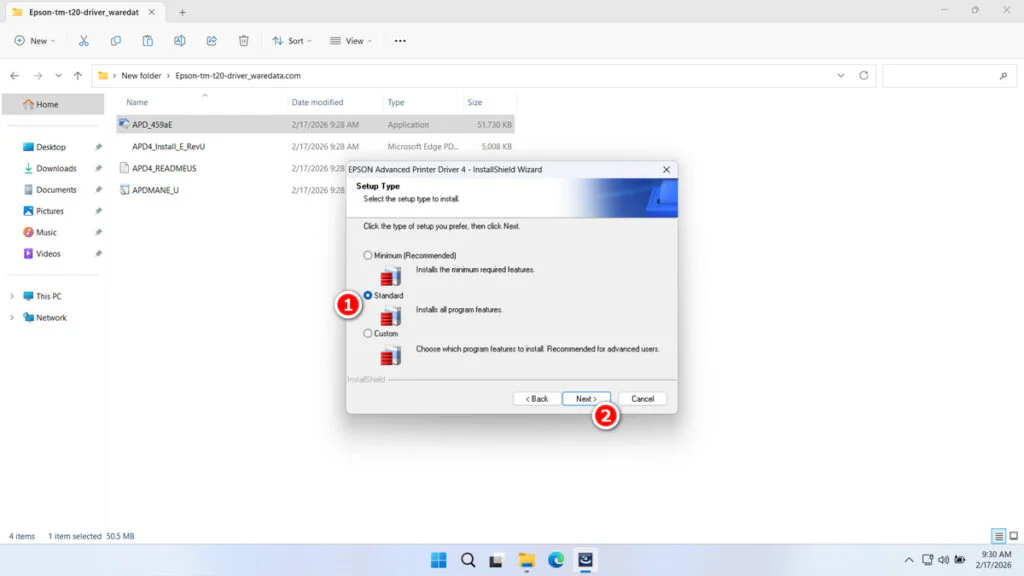Viewport: 1024px width, 576px height.
Task: Click the Paste icon
Action: tap(147, 40)
